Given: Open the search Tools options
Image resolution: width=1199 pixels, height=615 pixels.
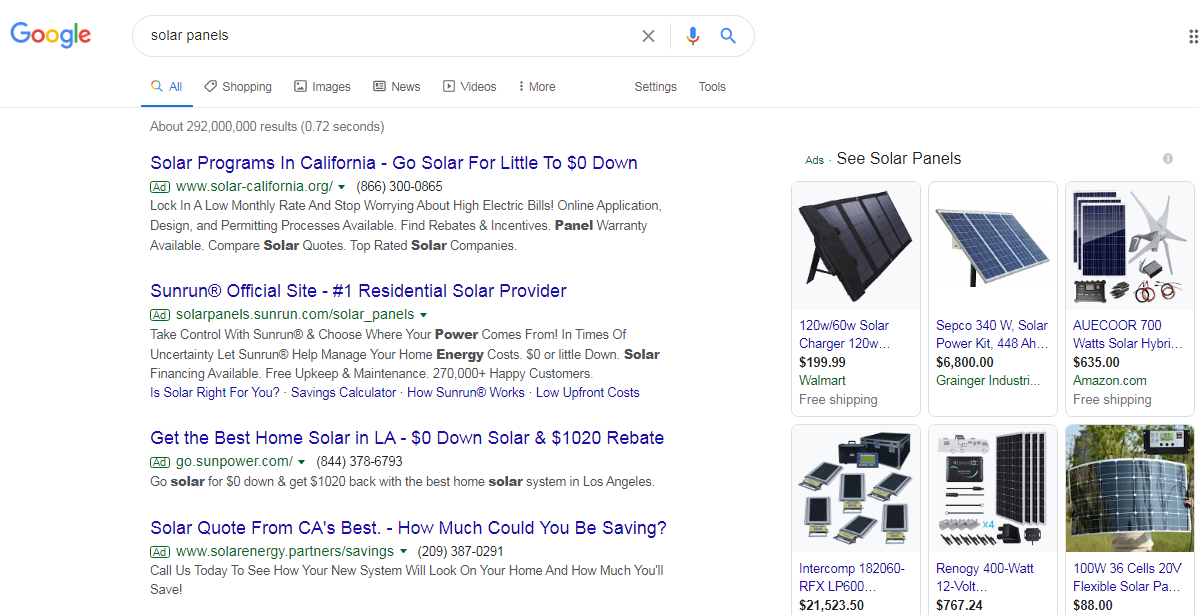Looking at the screenshot, I should pos(712,86).
